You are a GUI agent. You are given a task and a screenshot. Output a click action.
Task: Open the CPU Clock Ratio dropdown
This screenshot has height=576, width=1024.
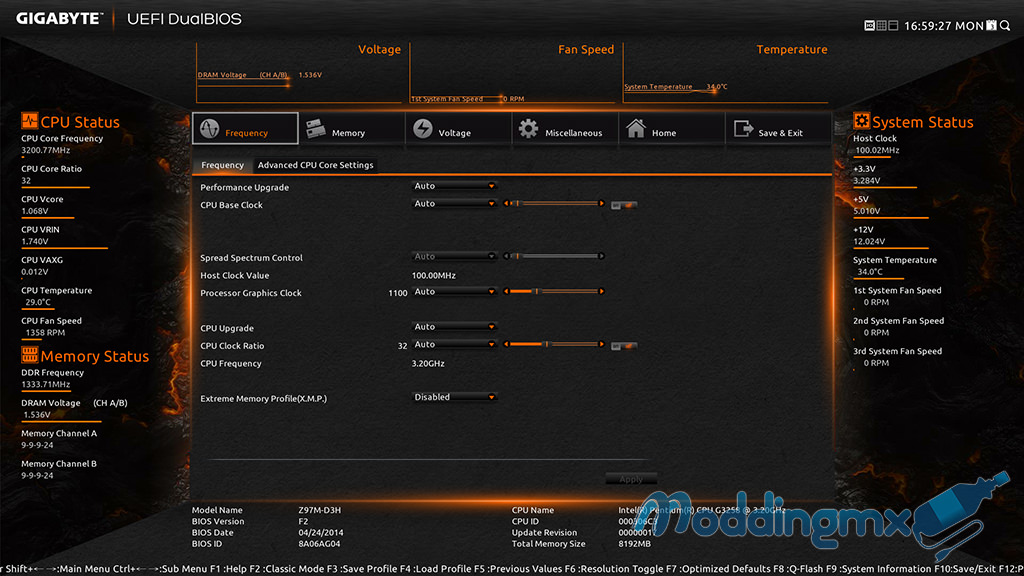[x=454, y=345]
